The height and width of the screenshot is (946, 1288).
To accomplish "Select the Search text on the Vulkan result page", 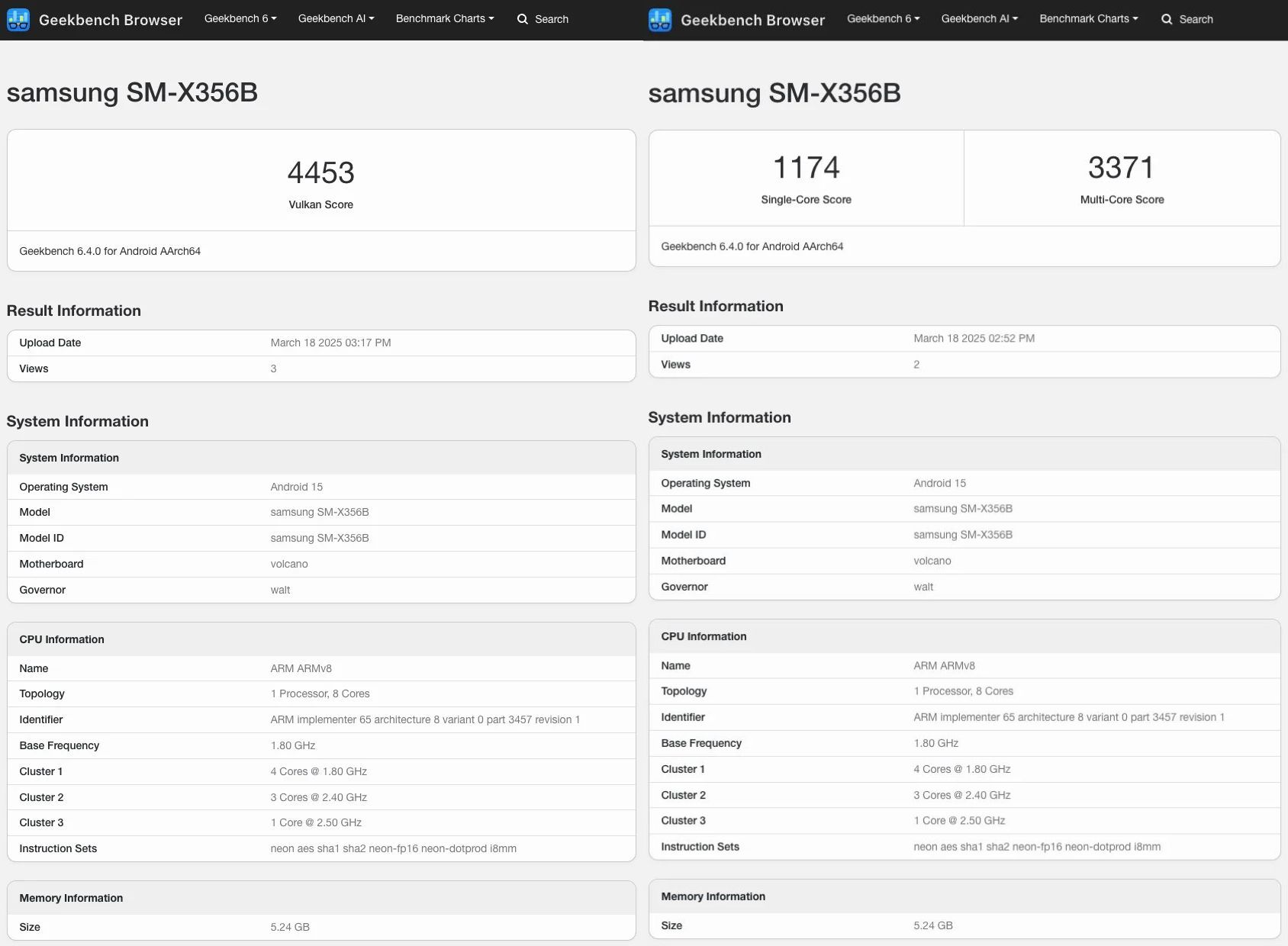I will pyautogui.click(x=552, y=19).
